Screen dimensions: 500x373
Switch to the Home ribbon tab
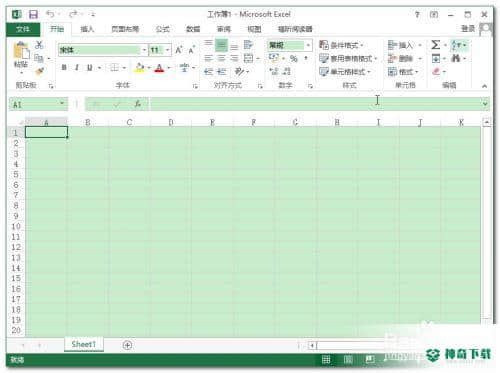[57, 29]
